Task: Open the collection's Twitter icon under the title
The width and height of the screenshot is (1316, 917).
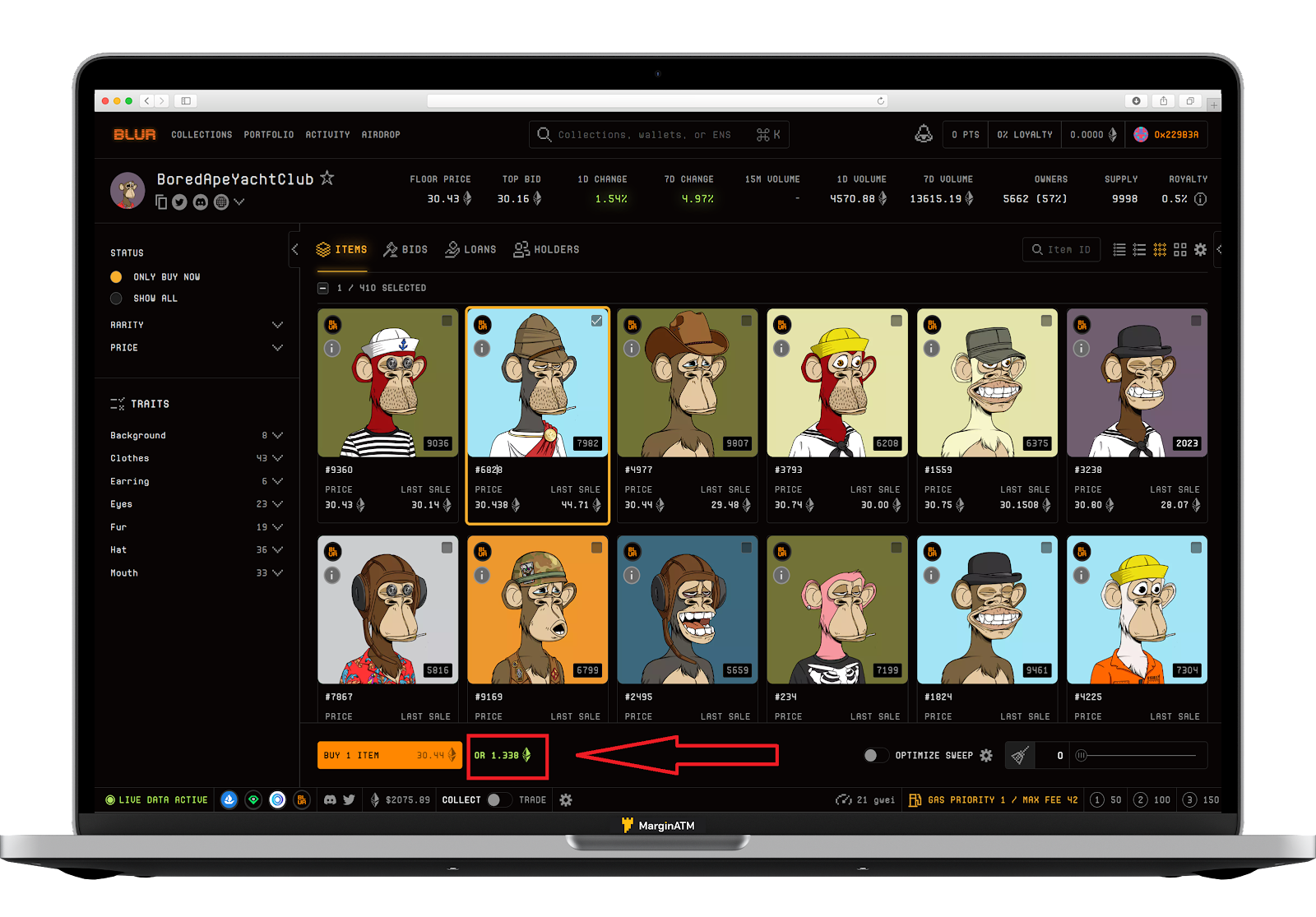Action: [x=179, y=202]
